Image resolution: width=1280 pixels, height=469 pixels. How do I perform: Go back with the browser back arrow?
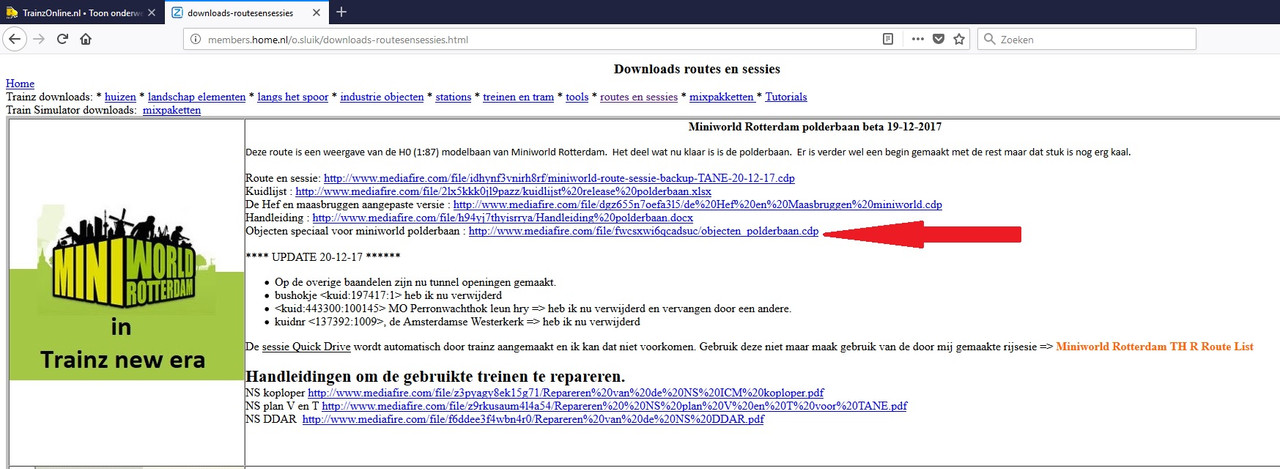(14, 39)
